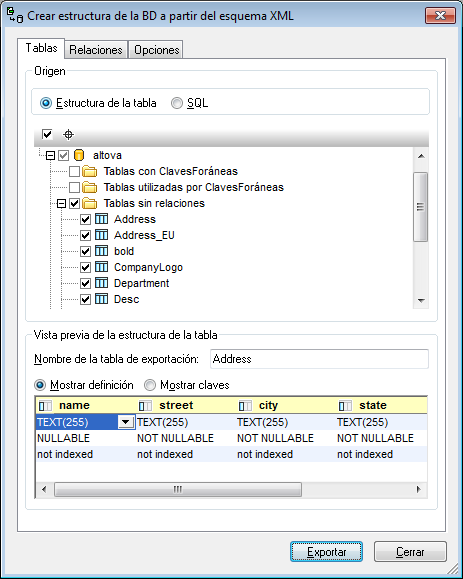Click NULLABLE cell under name
Image resolution: width=463 pixels, height=579 pixels.
(86, 438)
